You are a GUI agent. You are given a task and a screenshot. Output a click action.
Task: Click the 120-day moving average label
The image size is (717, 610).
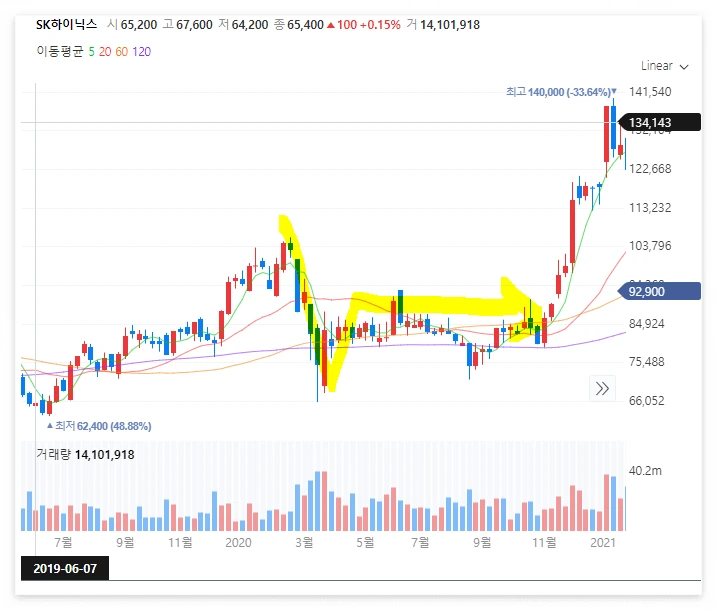point(142,52)
